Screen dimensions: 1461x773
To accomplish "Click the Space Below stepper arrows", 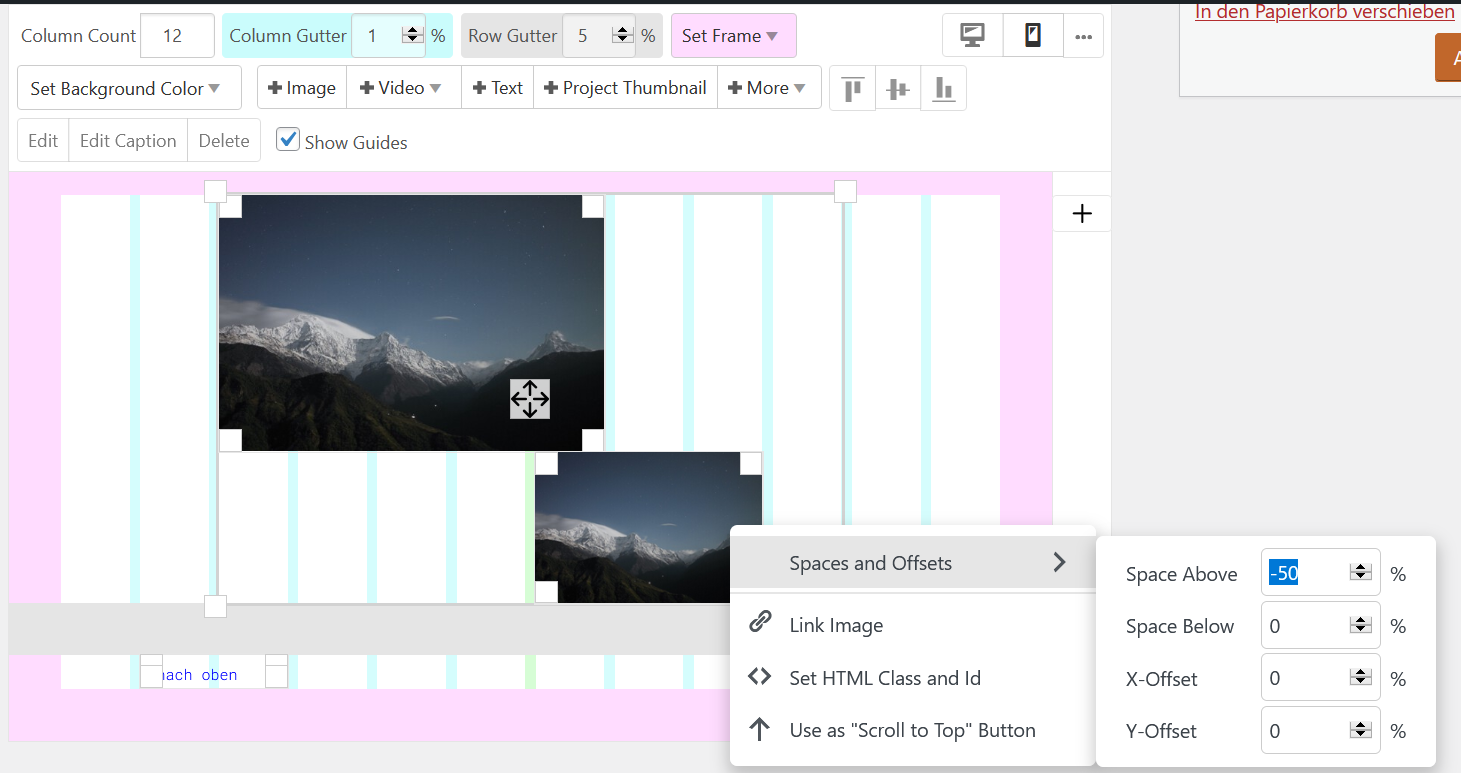I will pos(1360,626).
